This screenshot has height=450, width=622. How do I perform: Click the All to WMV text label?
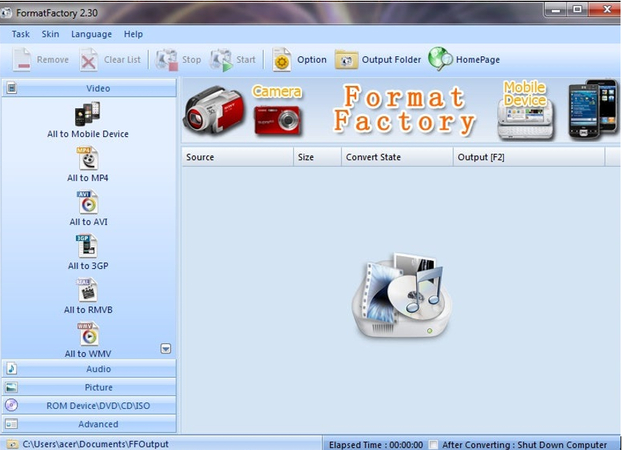pos(88,354)
